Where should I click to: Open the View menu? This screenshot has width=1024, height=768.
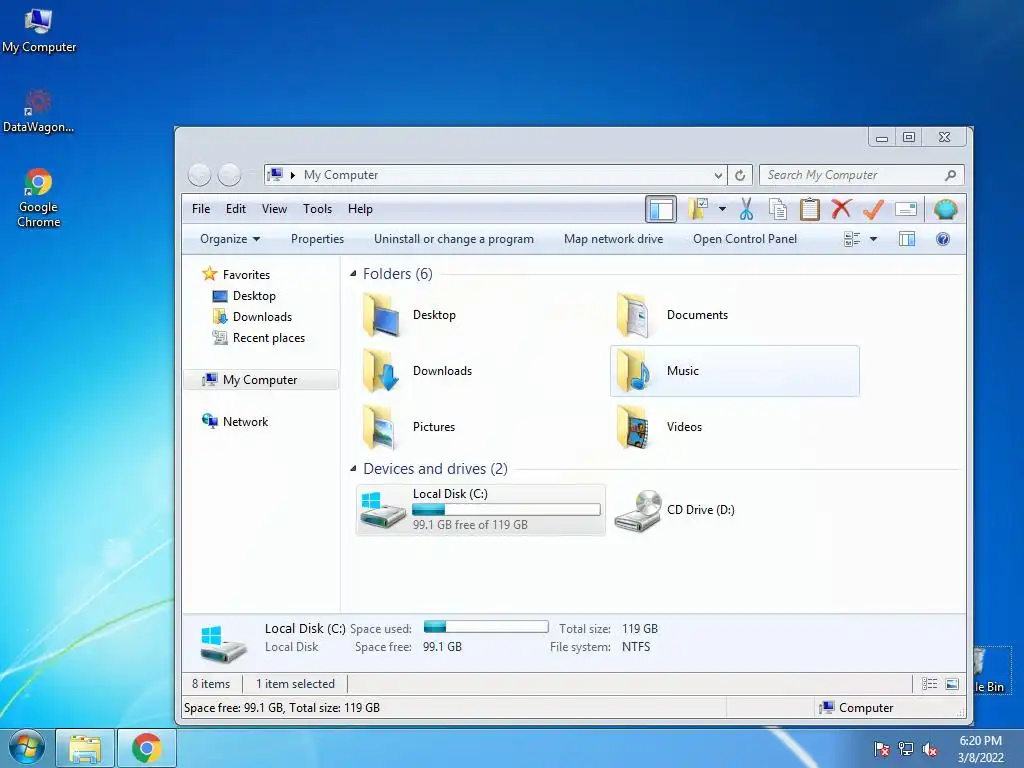[x=274, y=209]
